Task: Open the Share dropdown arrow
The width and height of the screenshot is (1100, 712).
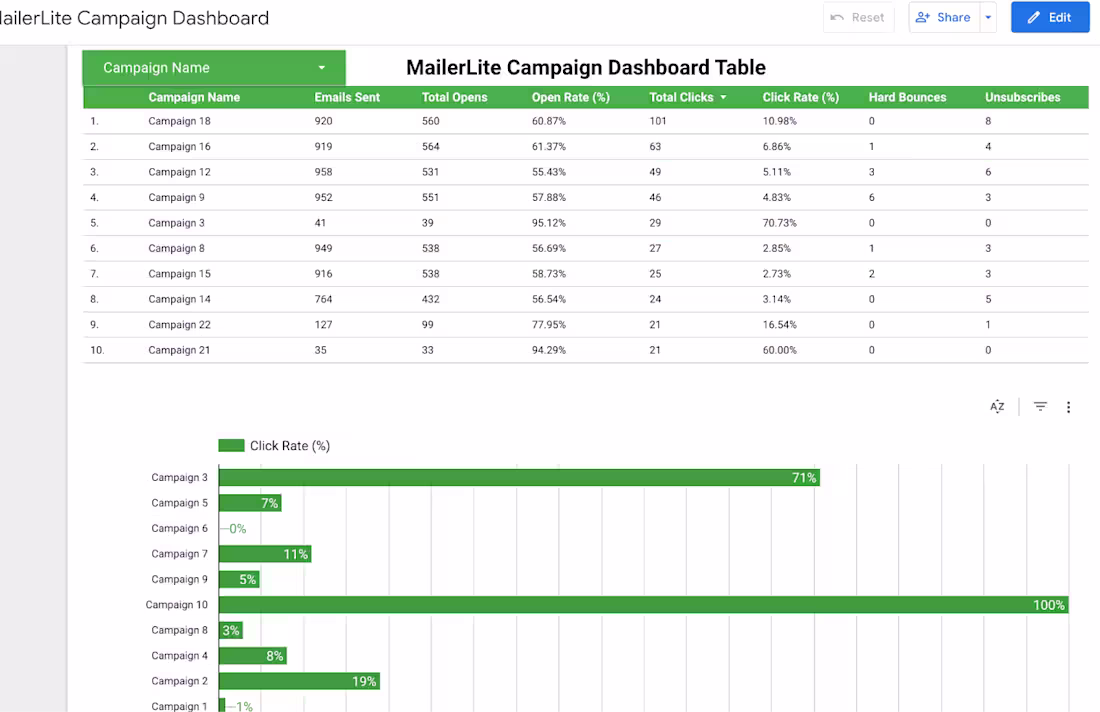Action: tap(989, 17)
